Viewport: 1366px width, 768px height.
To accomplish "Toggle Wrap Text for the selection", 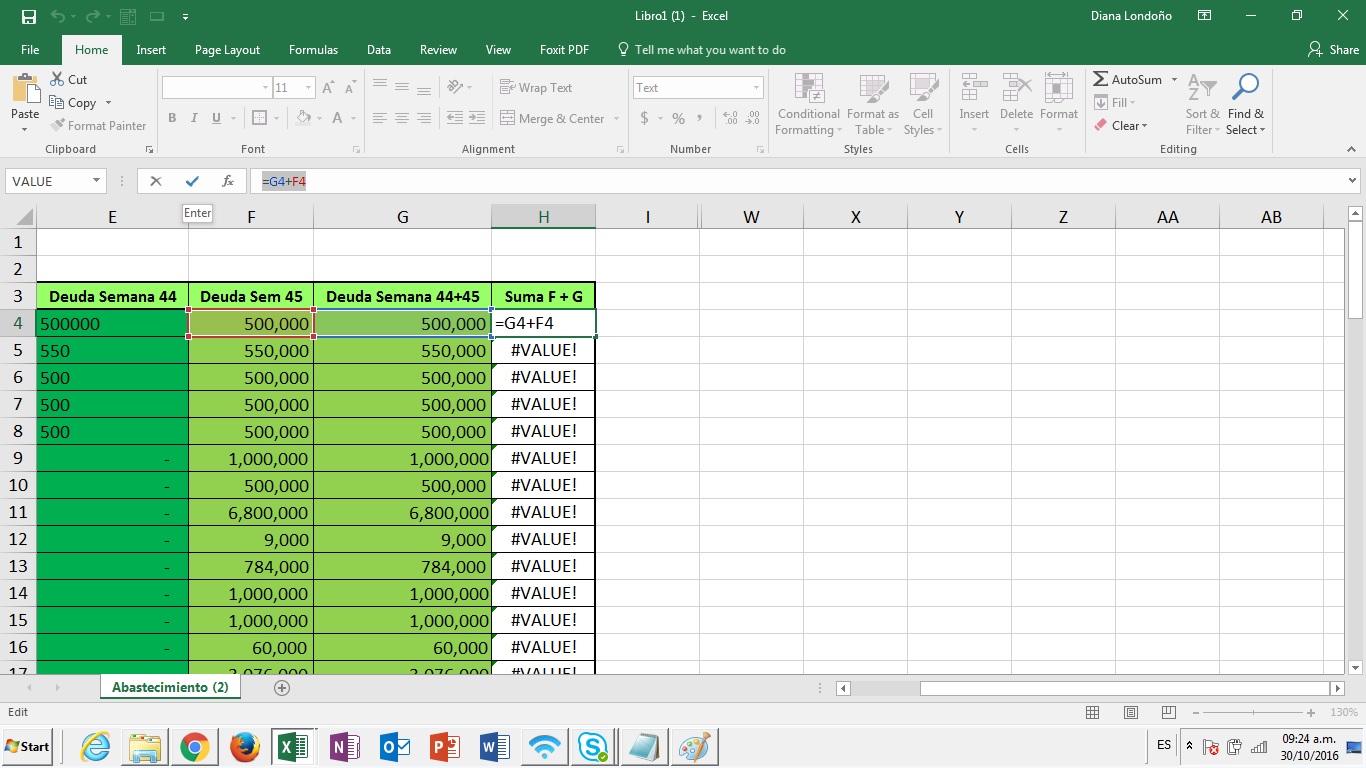I will point(536,87).
